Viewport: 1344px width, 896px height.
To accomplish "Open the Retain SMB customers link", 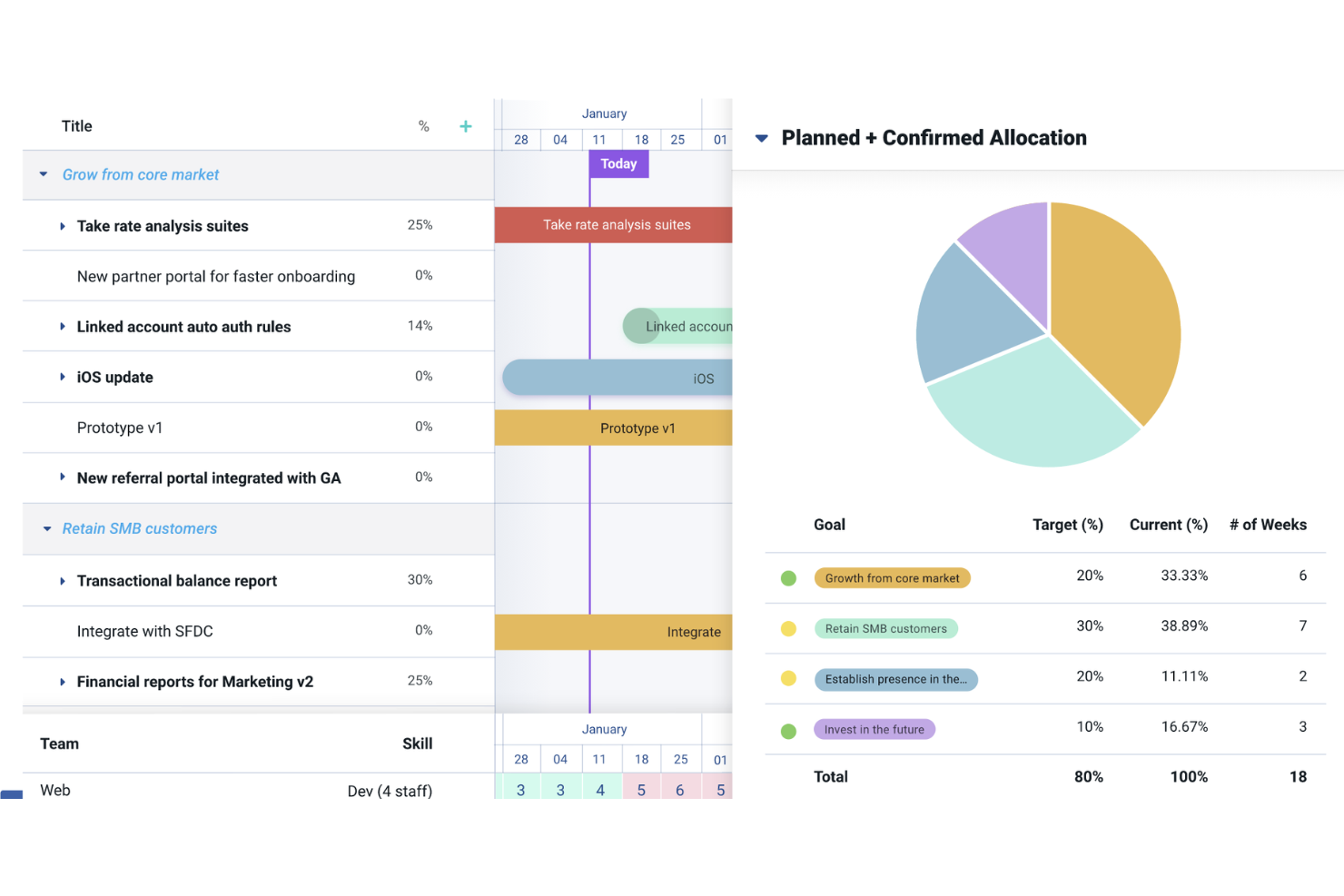I will [140, 528].
